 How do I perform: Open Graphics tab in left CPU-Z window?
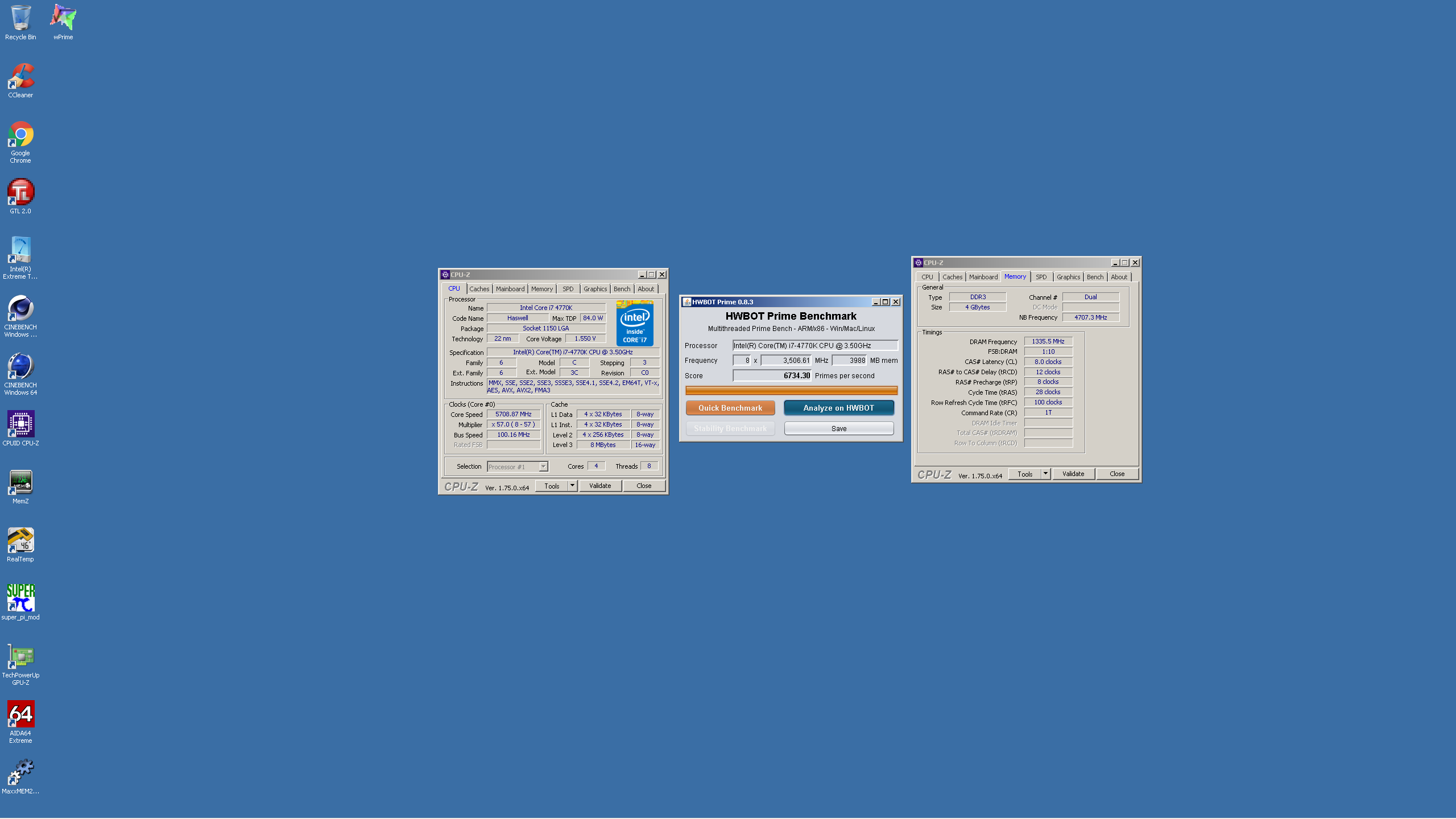(x=595, y=289)
